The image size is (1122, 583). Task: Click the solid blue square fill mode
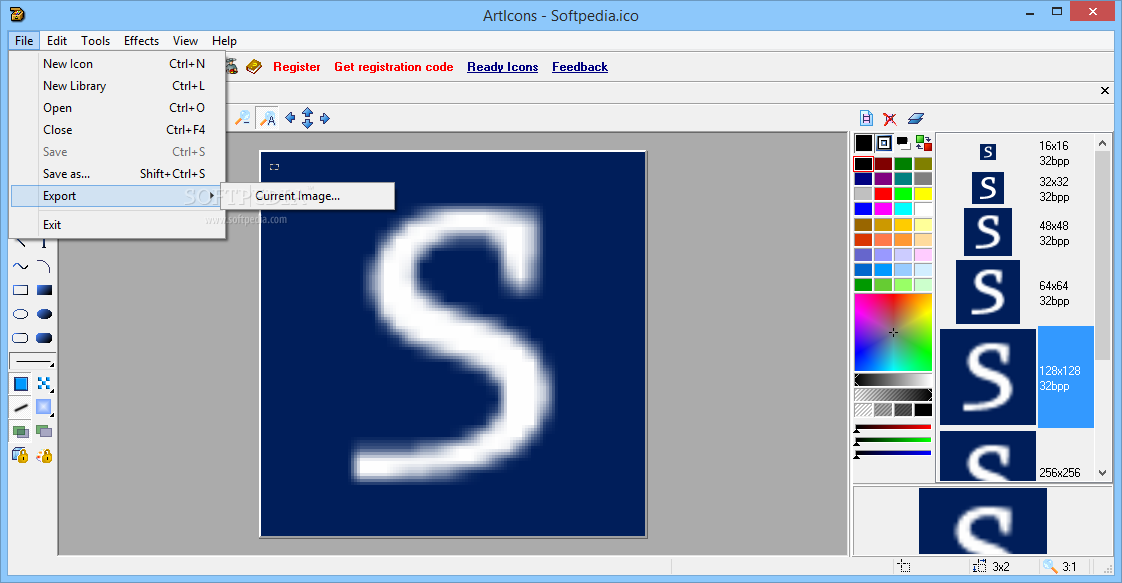click(21, 384)
